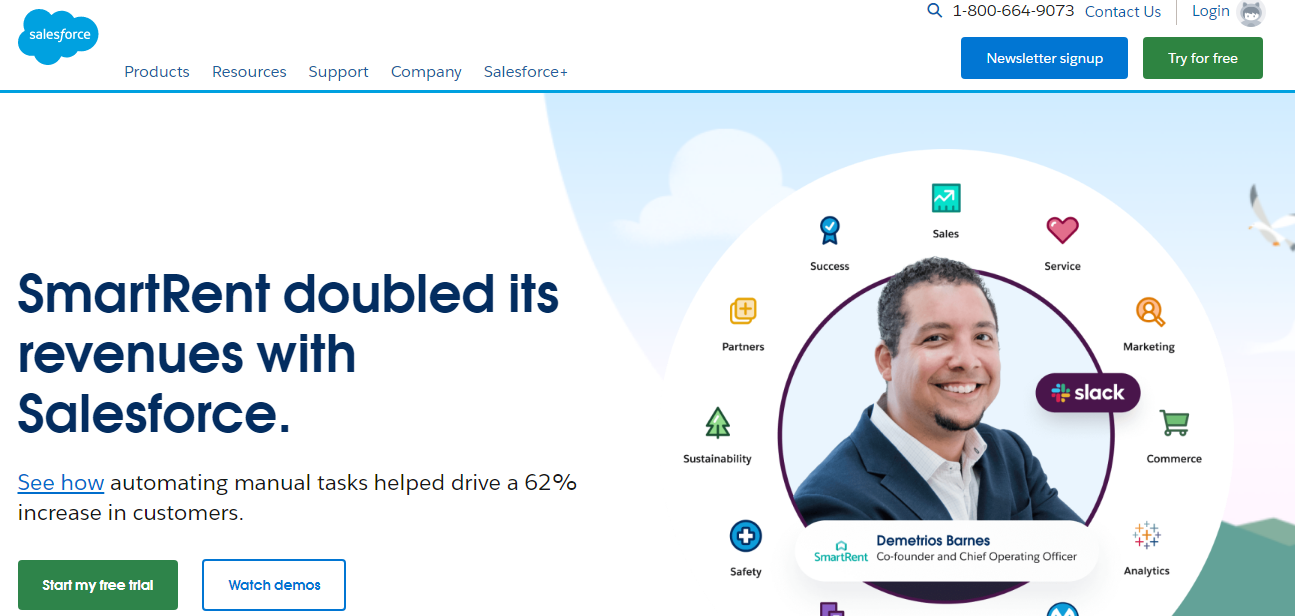The height and width of the screenshot is (616, 1295).
Task: Click the Marketing label text
Action: [x=1149, y=347]
